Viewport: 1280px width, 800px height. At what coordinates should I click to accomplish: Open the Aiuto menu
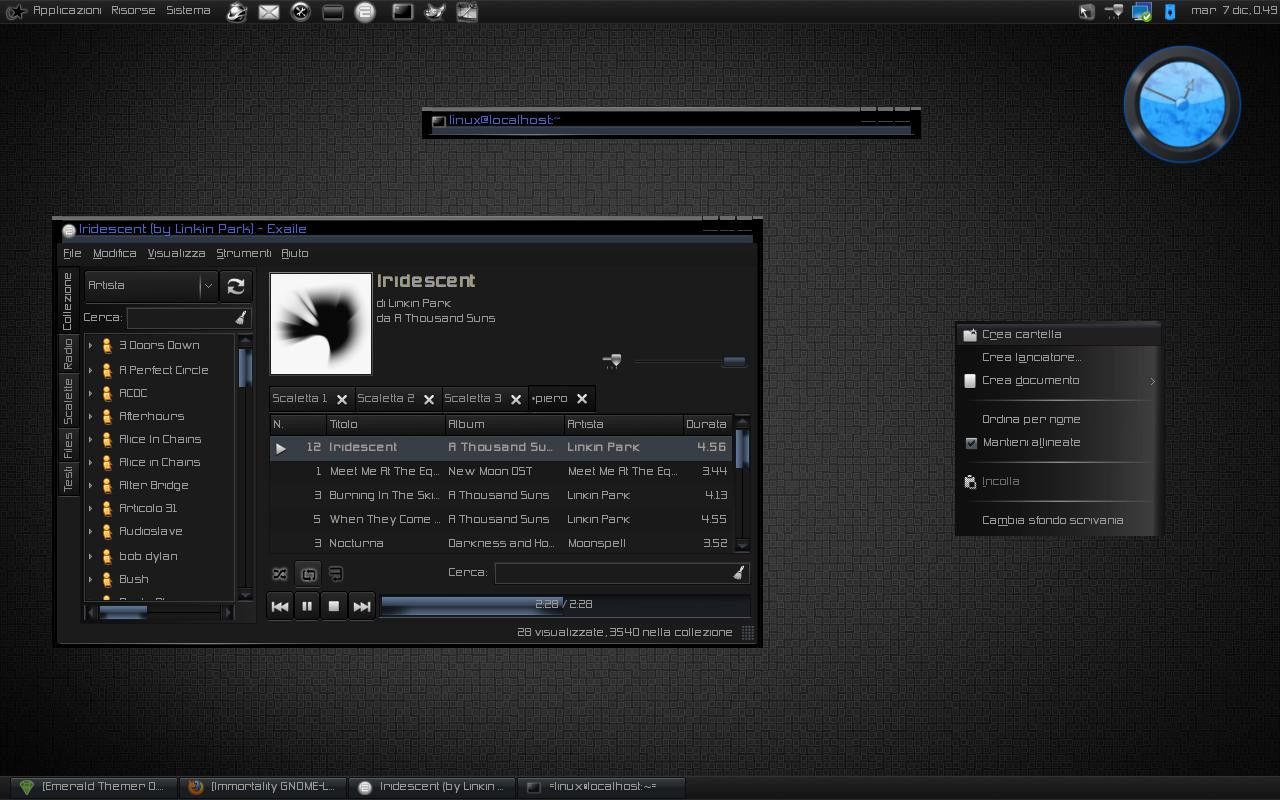(295, 254)
